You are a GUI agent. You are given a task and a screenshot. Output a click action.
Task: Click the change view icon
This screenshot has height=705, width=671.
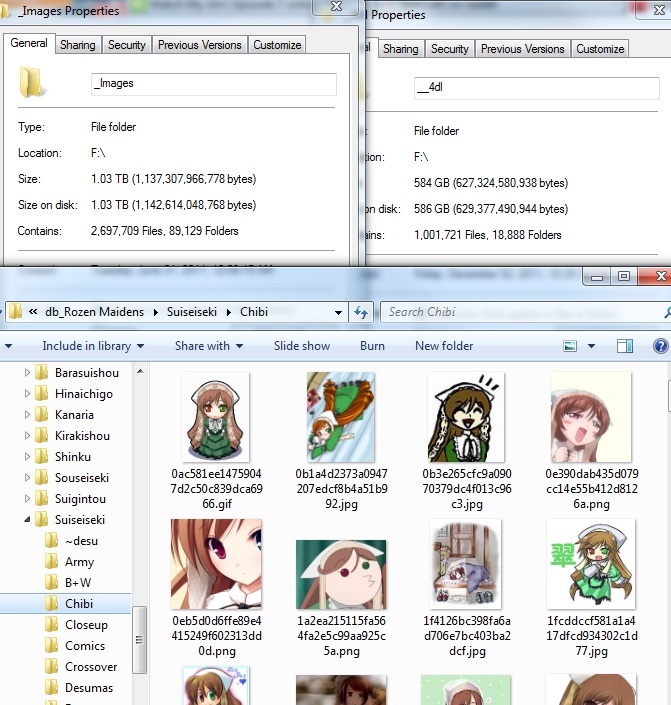pyautogui.click(x=570, y=346)
